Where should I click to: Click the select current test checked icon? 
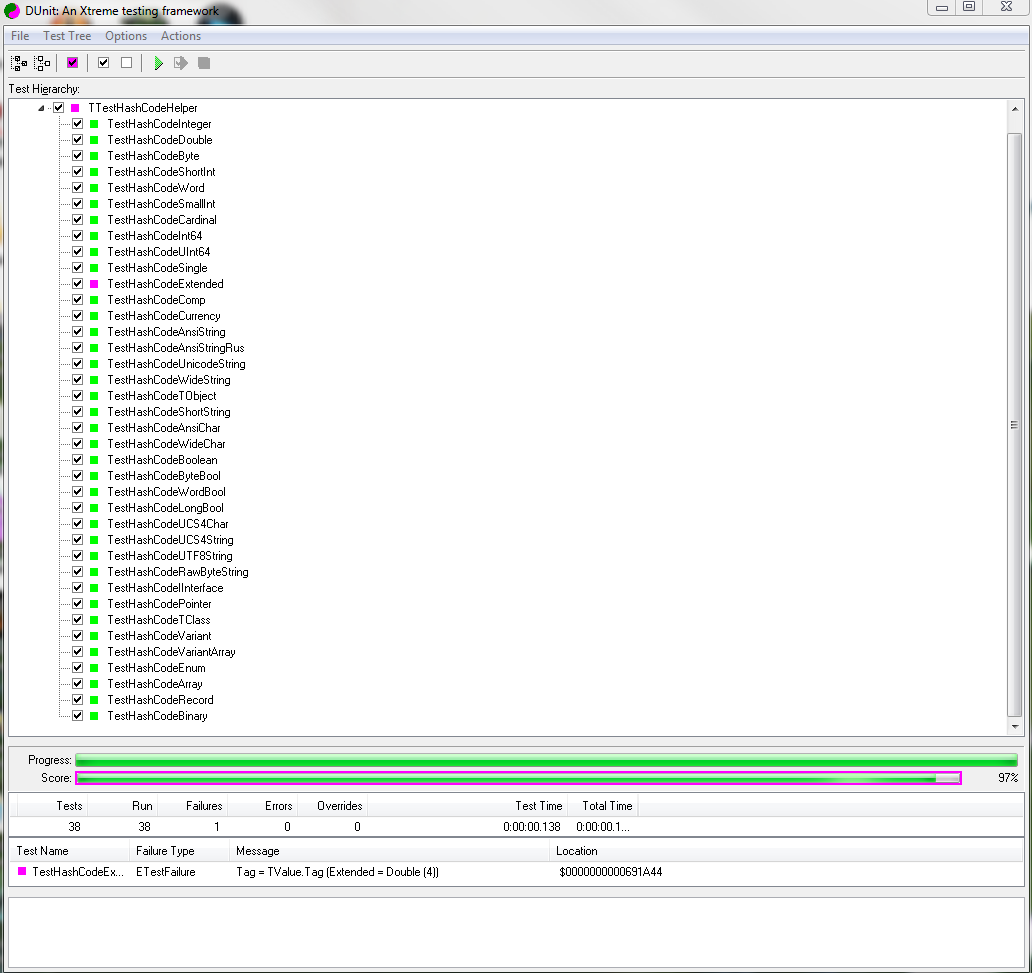103,63
